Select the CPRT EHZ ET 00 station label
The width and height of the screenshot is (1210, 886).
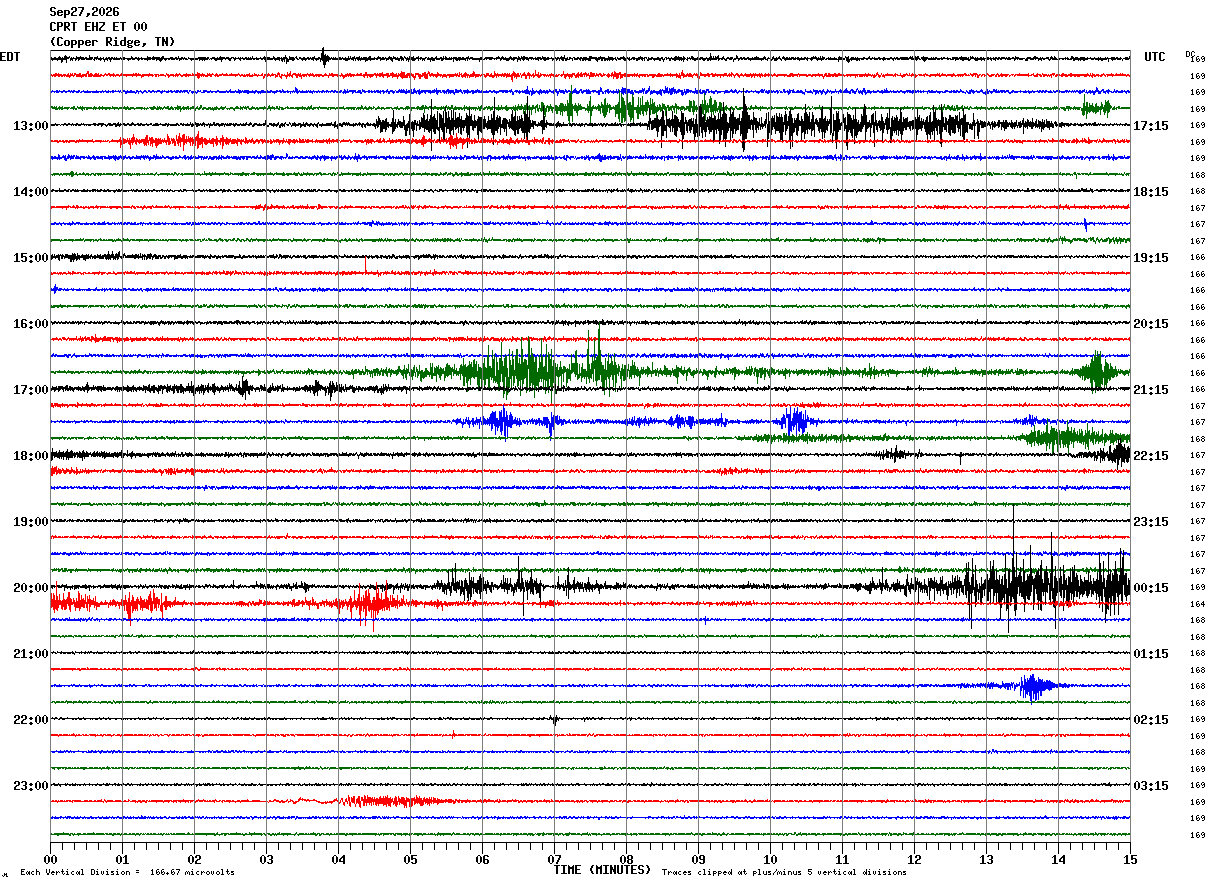(98, 27)
